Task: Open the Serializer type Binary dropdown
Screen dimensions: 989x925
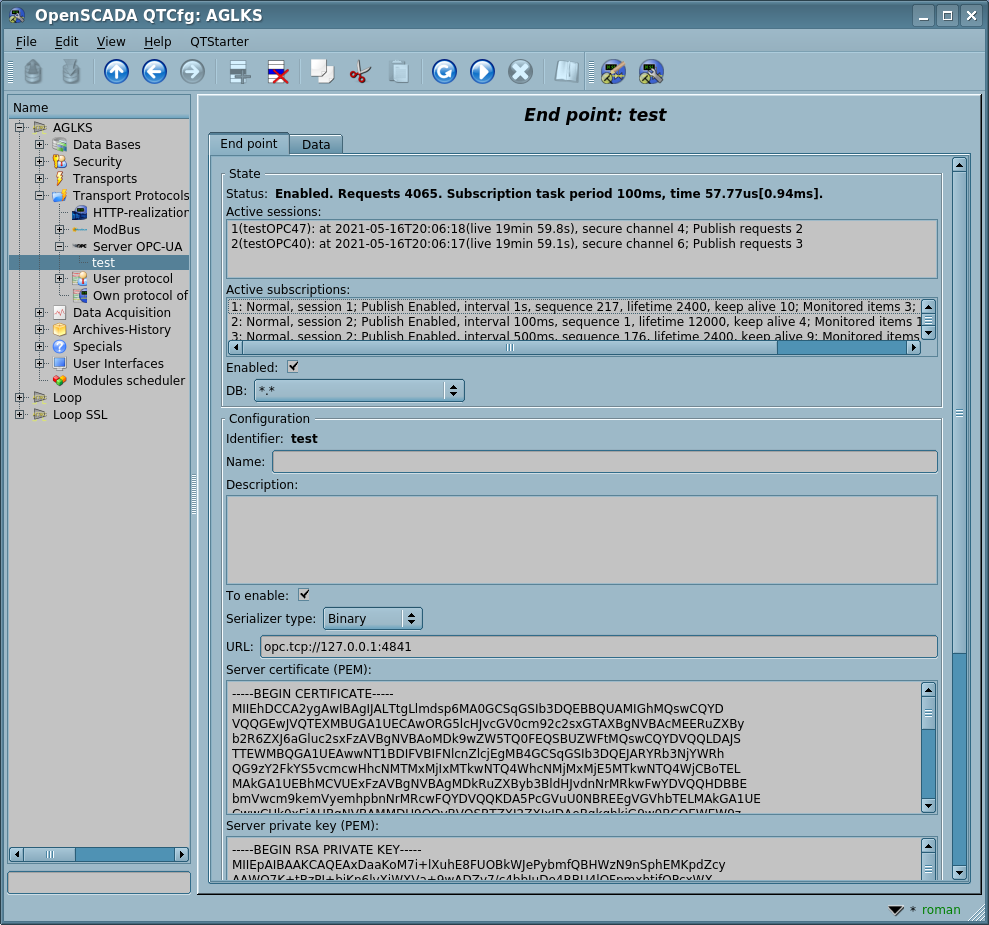Action: point(372,619)
